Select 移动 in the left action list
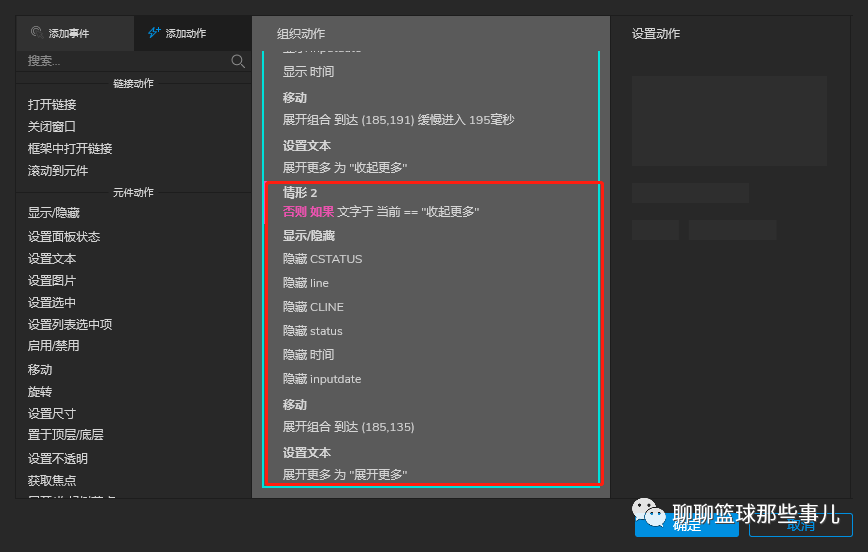 [40, 369]
